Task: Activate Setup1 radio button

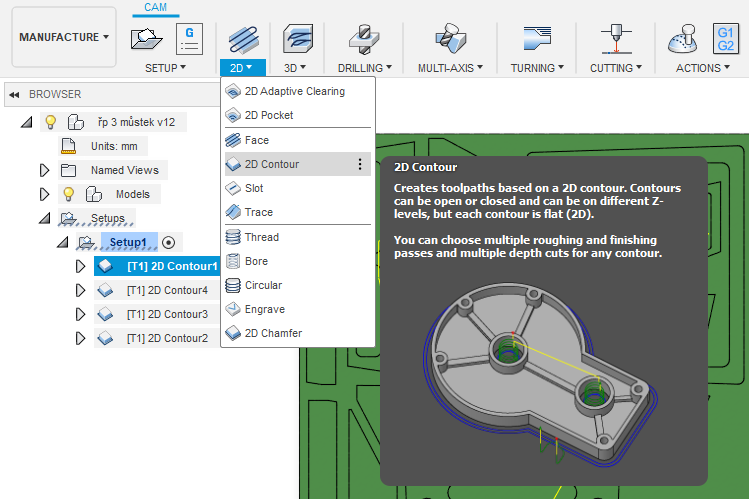Action: point(168,242)
